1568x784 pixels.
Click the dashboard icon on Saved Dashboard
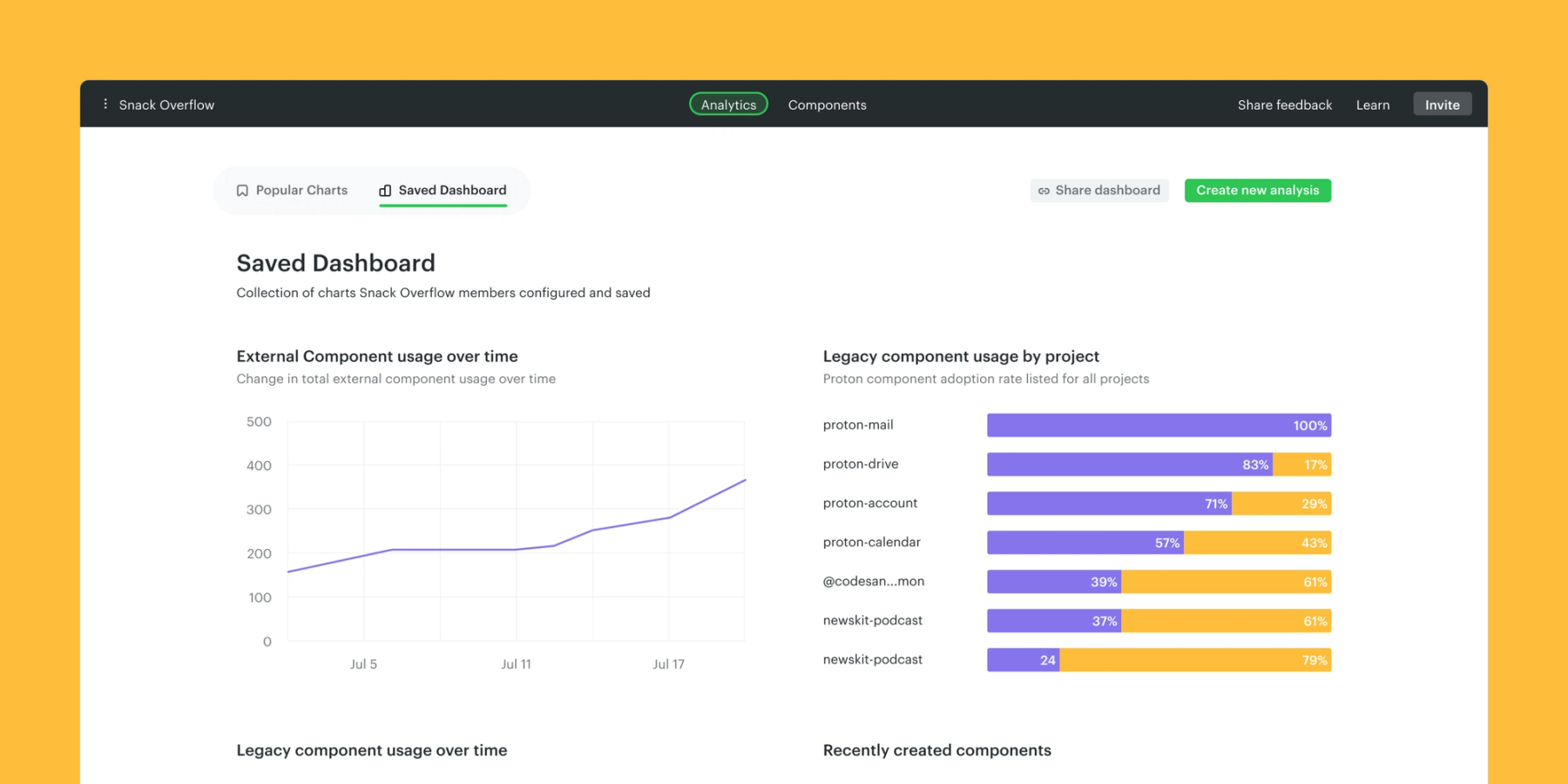coord(385,191)
